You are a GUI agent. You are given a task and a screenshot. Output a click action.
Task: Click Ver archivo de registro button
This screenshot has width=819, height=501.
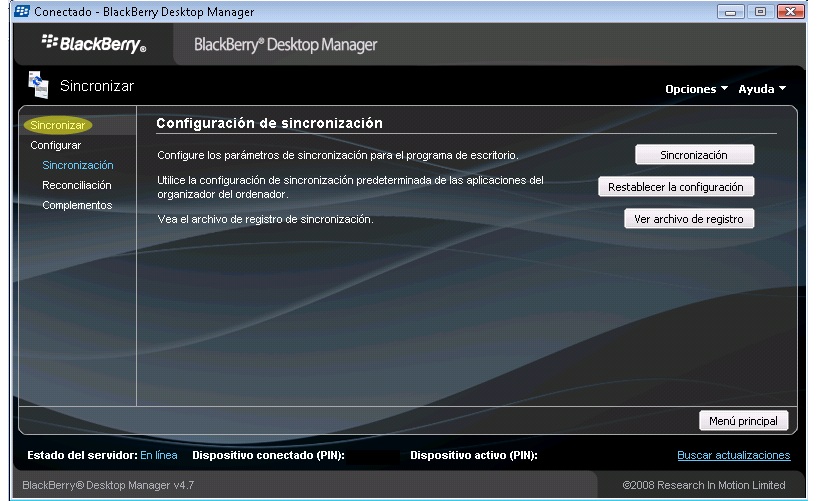[x=689, y=219]
